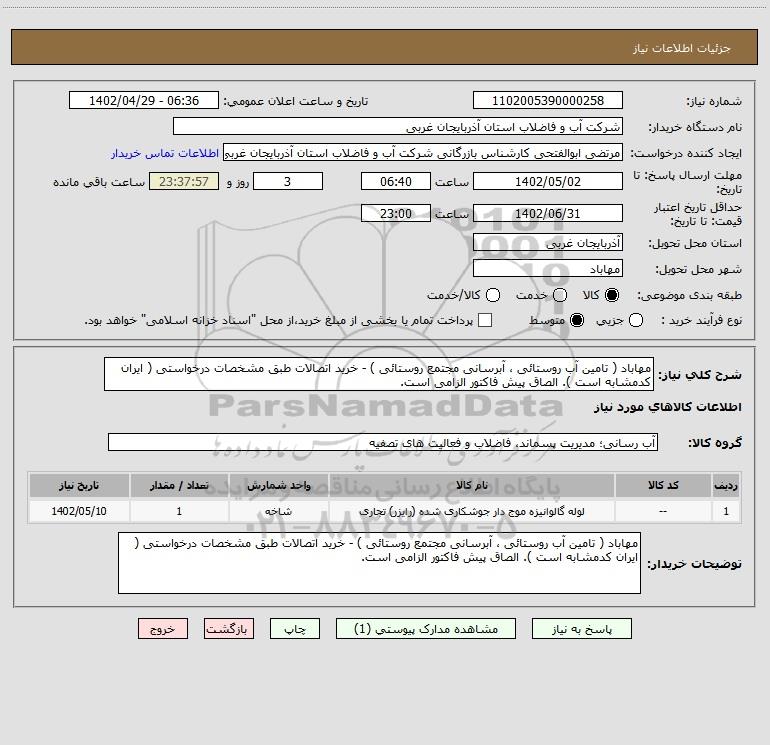This screenshot has height=745, width=770.
Task: Click the واحد شمارش column header
Action: [x=278, y=485]
